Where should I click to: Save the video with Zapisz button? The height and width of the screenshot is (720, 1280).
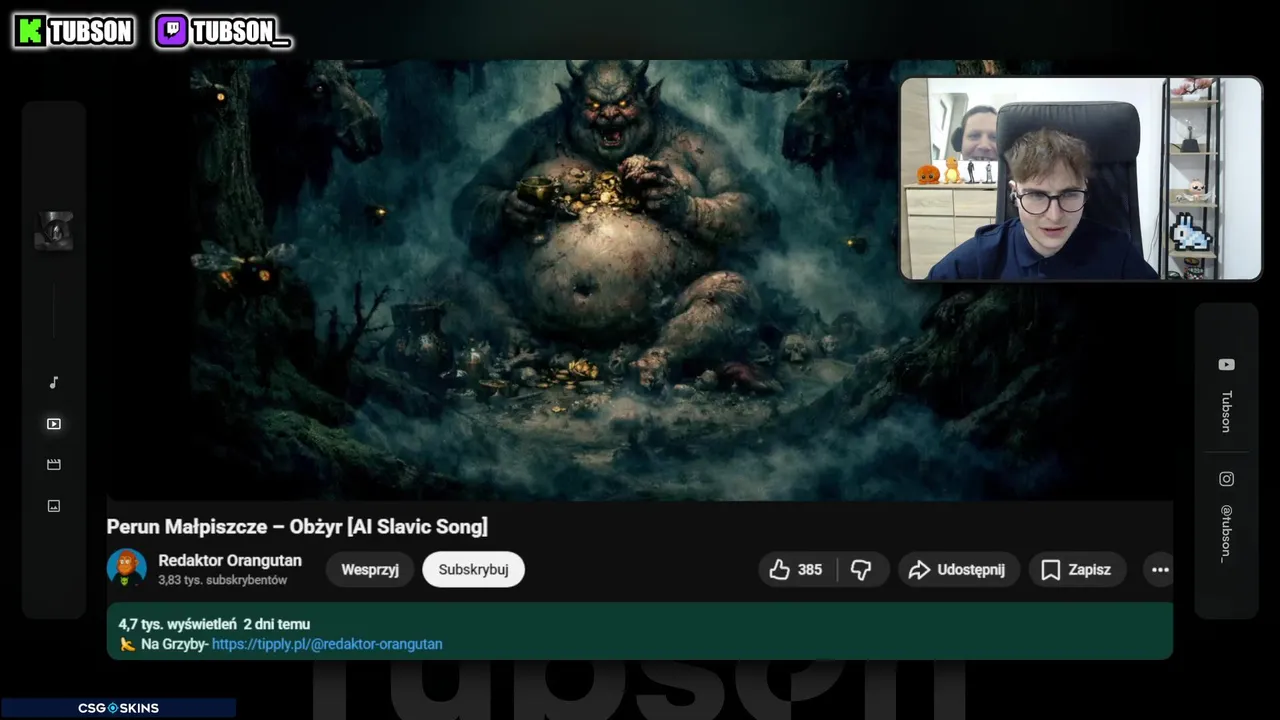pos(1076,570)
